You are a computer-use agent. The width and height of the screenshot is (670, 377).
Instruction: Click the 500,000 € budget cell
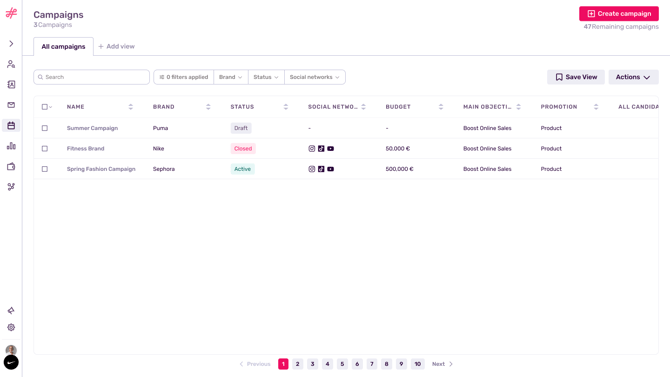tap(399, 169)
